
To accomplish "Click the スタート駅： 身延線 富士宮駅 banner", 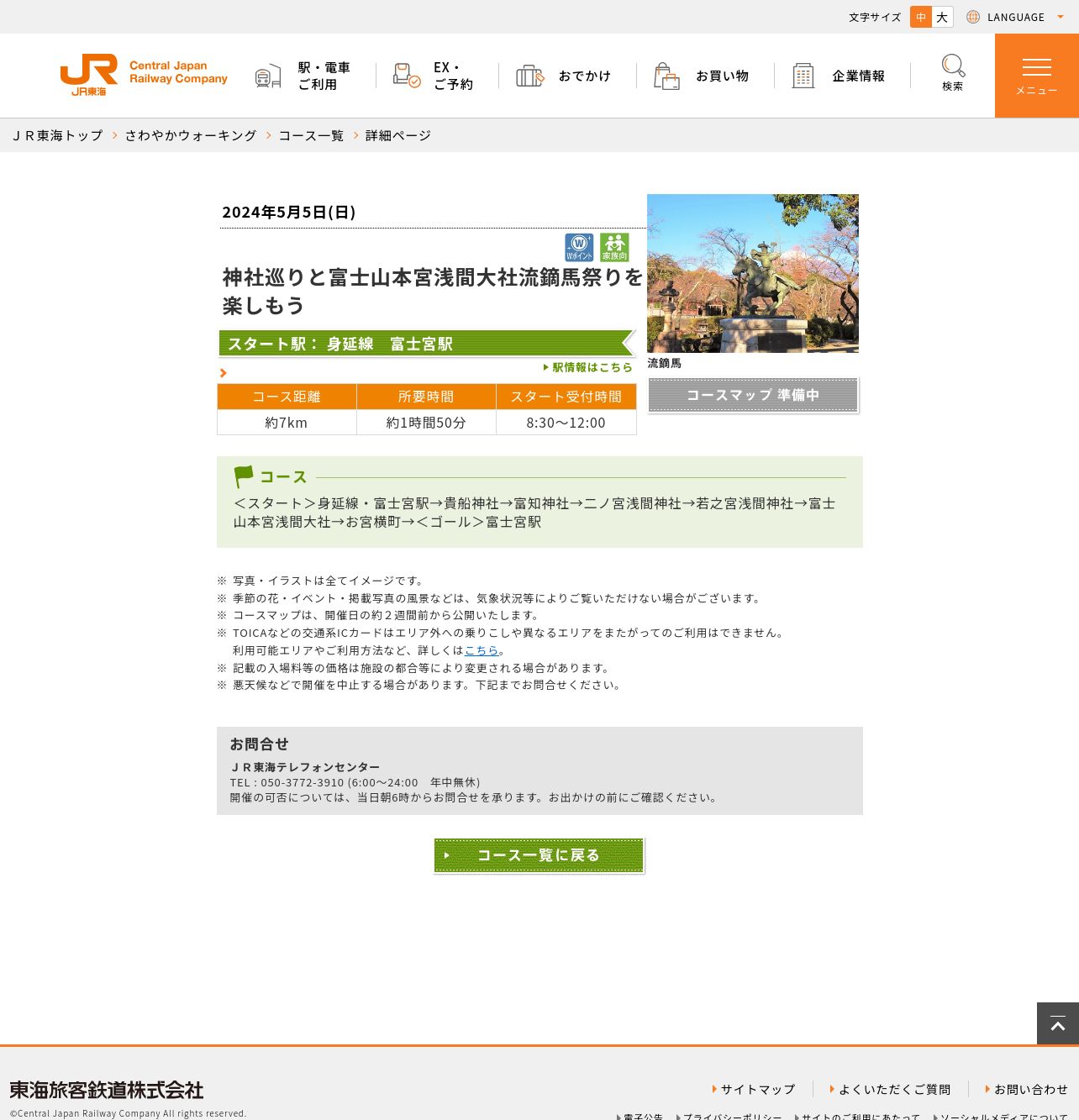I will (x=427, y=343).
